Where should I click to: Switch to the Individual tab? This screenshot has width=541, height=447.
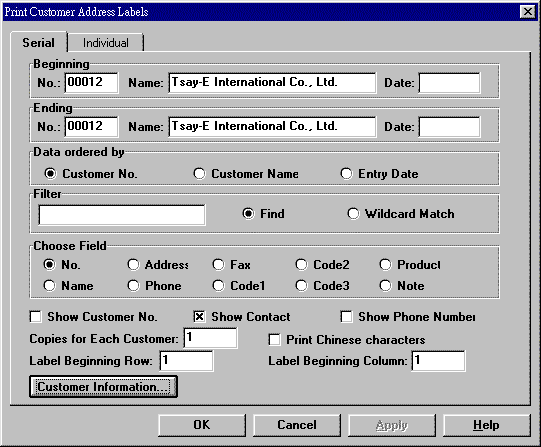tap(106, 43)
